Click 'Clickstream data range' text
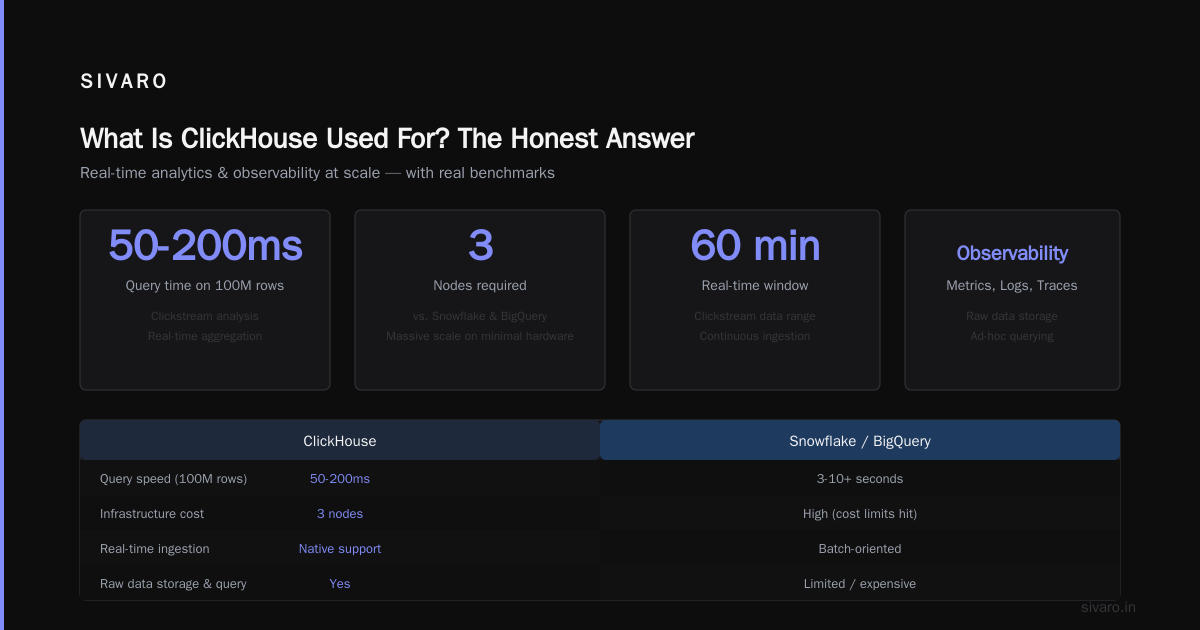1200x630 pixels. (755, 316)
